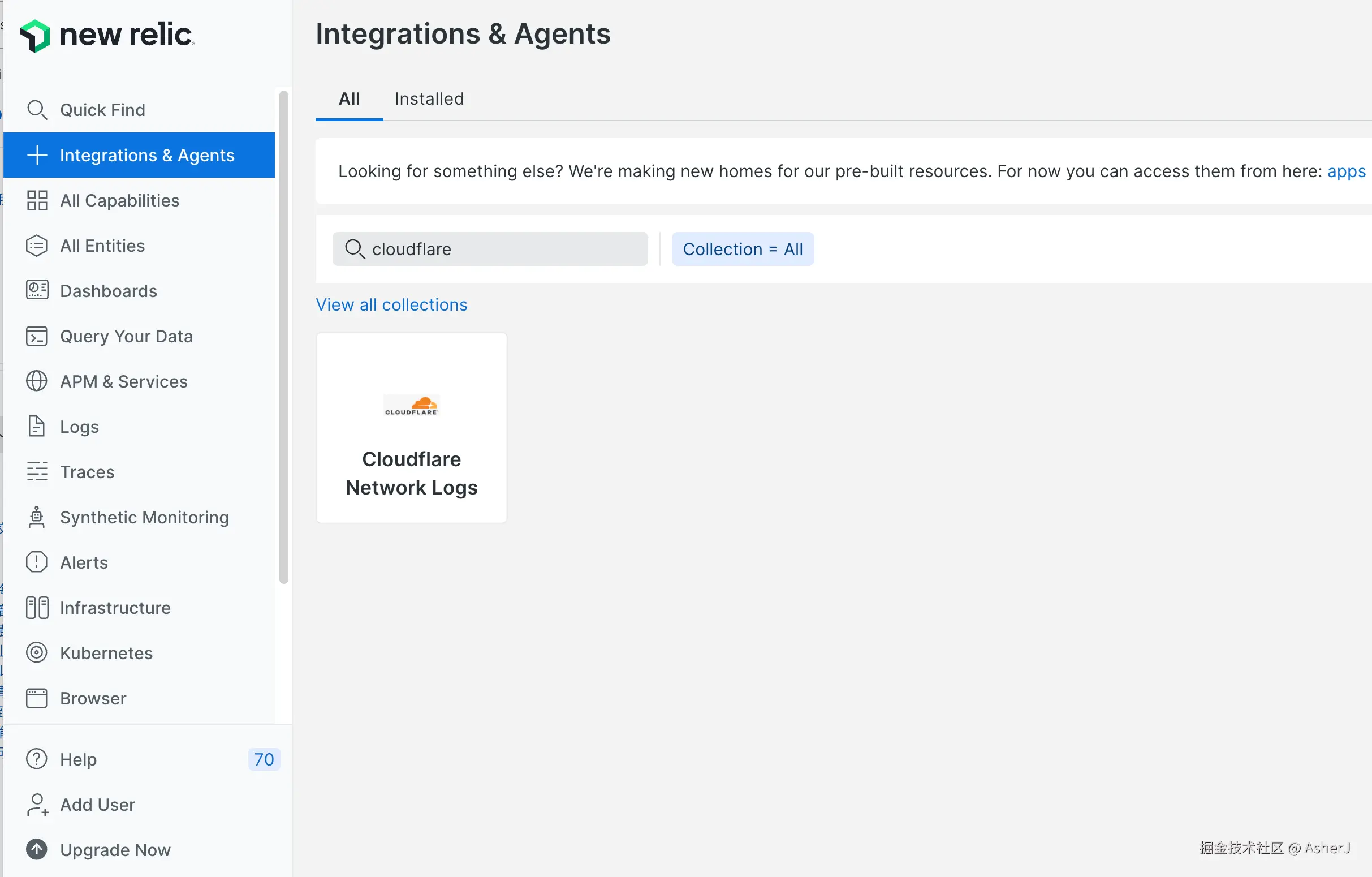Open All Capabilities grid icon
Screen dimensions: 1372x877
point(37,200)
